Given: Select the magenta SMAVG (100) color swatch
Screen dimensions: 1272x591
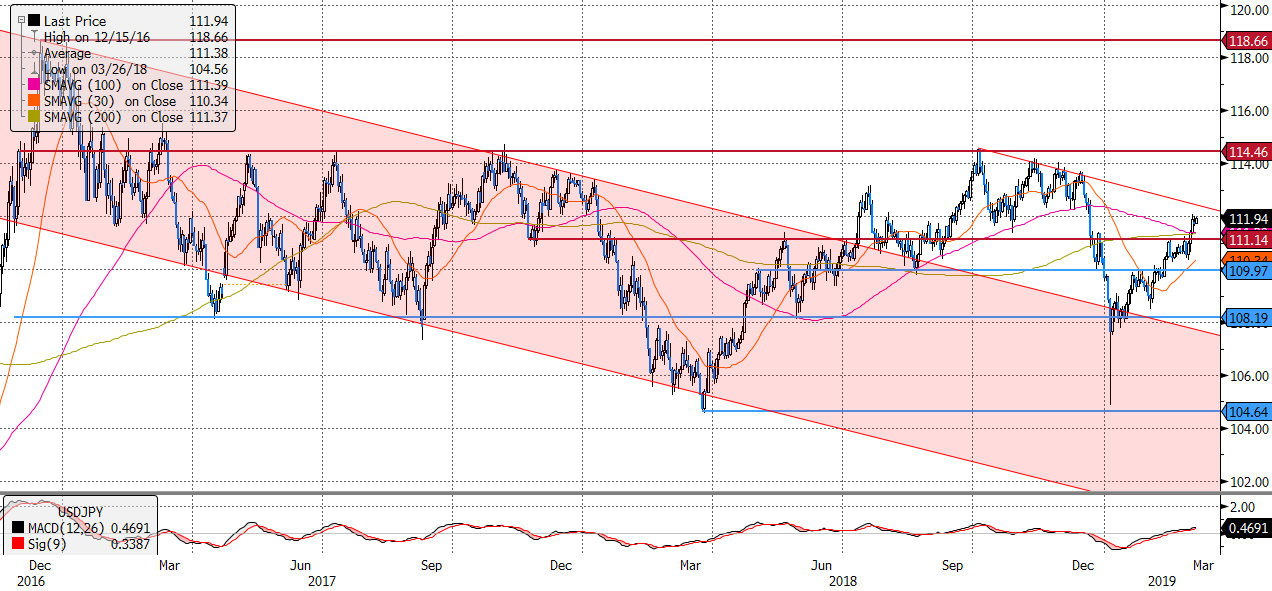Looking at the screenshot, I should tap(35, 85).
